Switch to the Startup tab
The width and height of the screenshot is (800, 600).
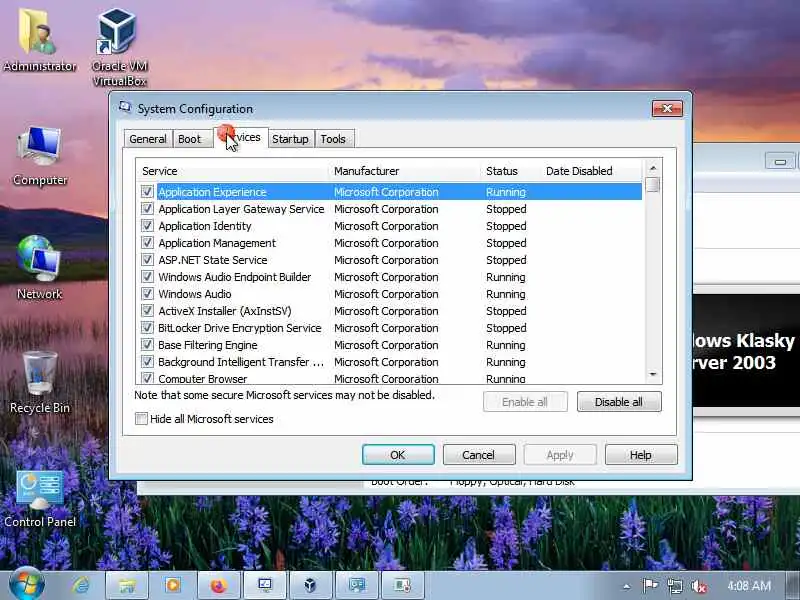(290, 139)
